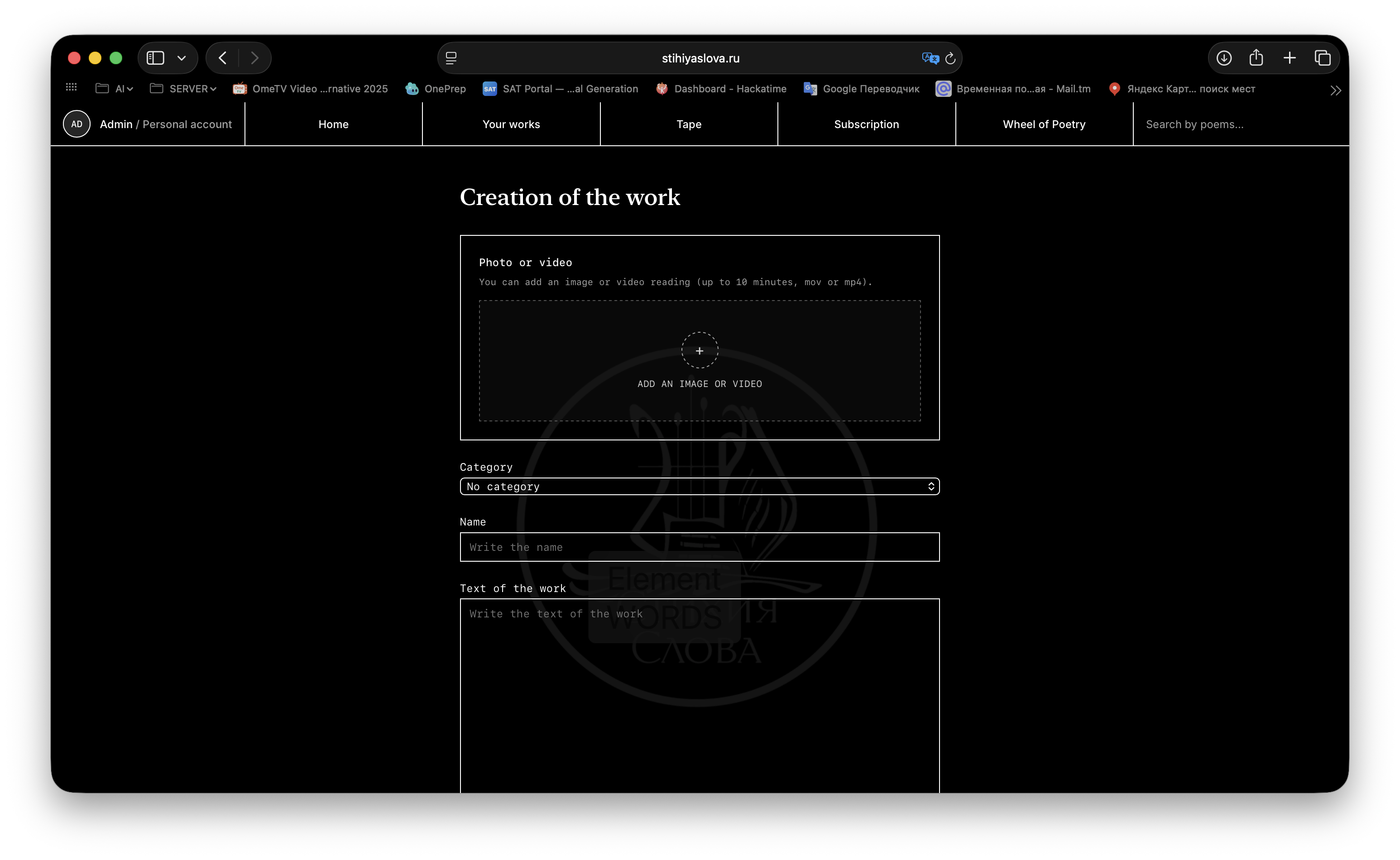Close the Safari window with red button
The width and height of the screenshot is (1400, 860).
pos(74,58)
